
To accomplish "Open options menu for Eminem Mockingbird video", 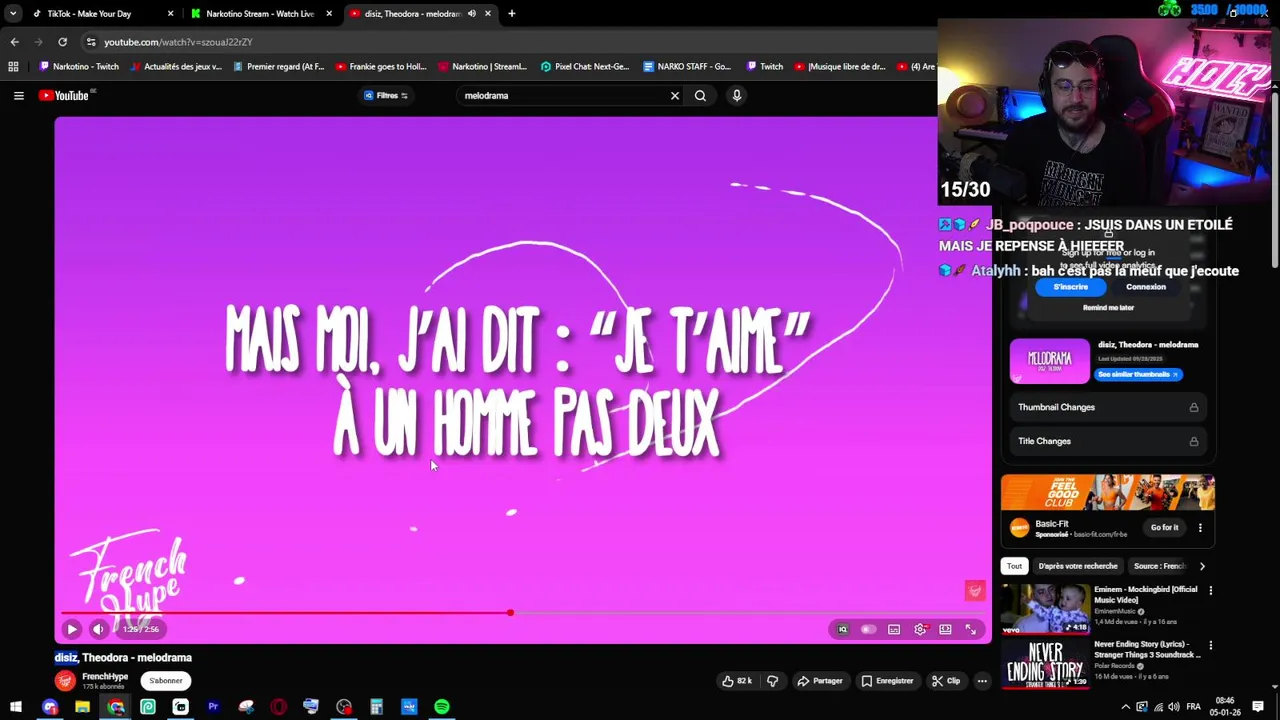I will pos(1210,591).
